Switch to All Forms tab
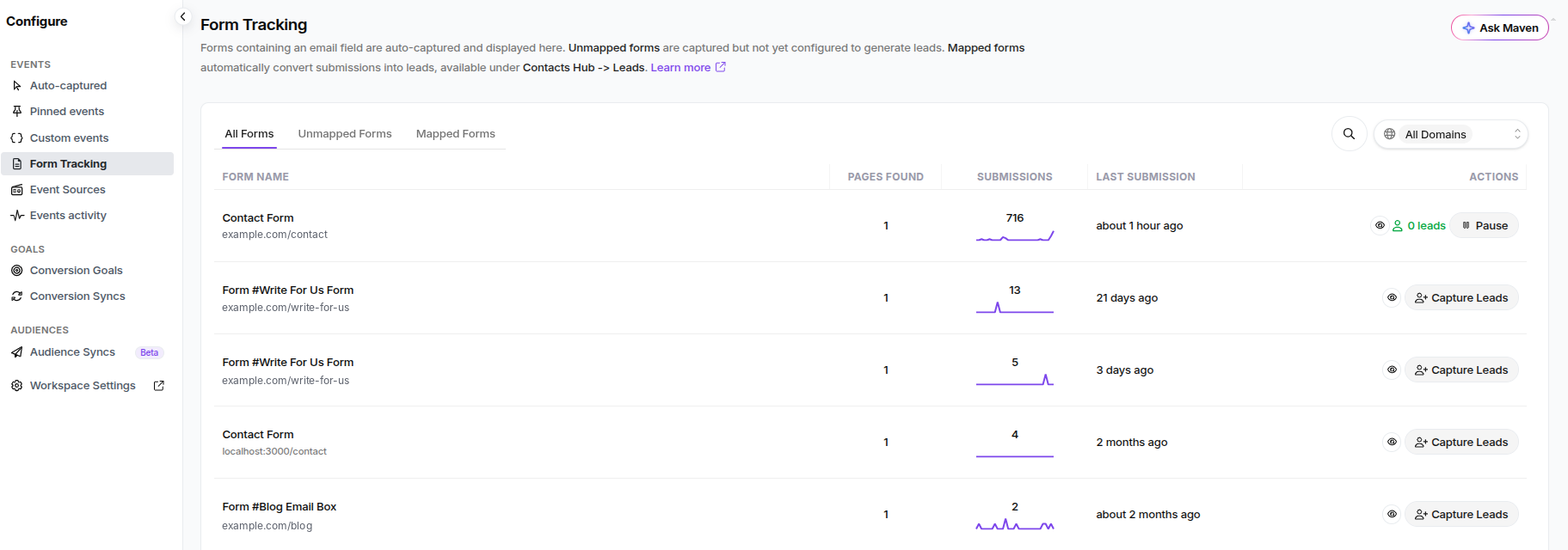Viewport: 1568px width, 550px height. [x=249, y=134]
